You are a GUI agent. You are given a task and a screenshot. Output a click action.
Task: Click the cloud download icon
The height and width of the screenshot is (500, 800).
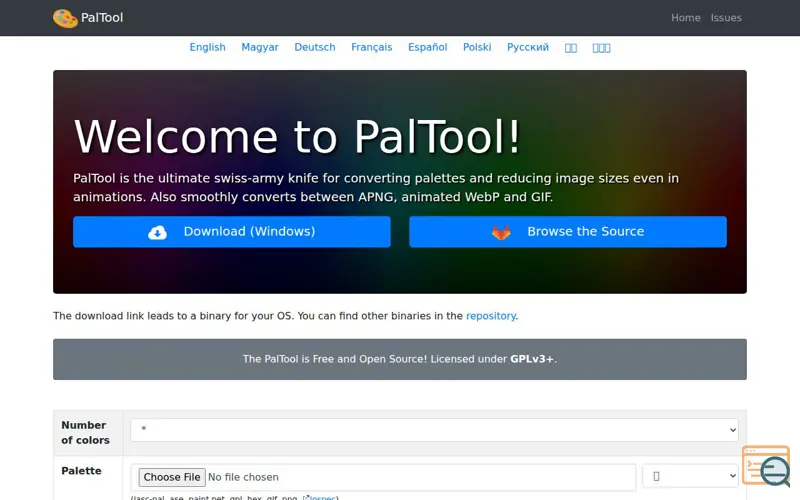[x=157, y=232]
